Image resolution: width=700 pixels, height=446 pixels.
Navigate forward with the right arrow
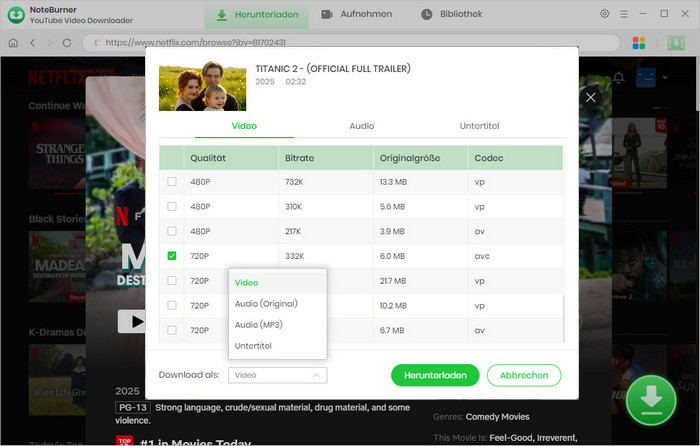50,43
